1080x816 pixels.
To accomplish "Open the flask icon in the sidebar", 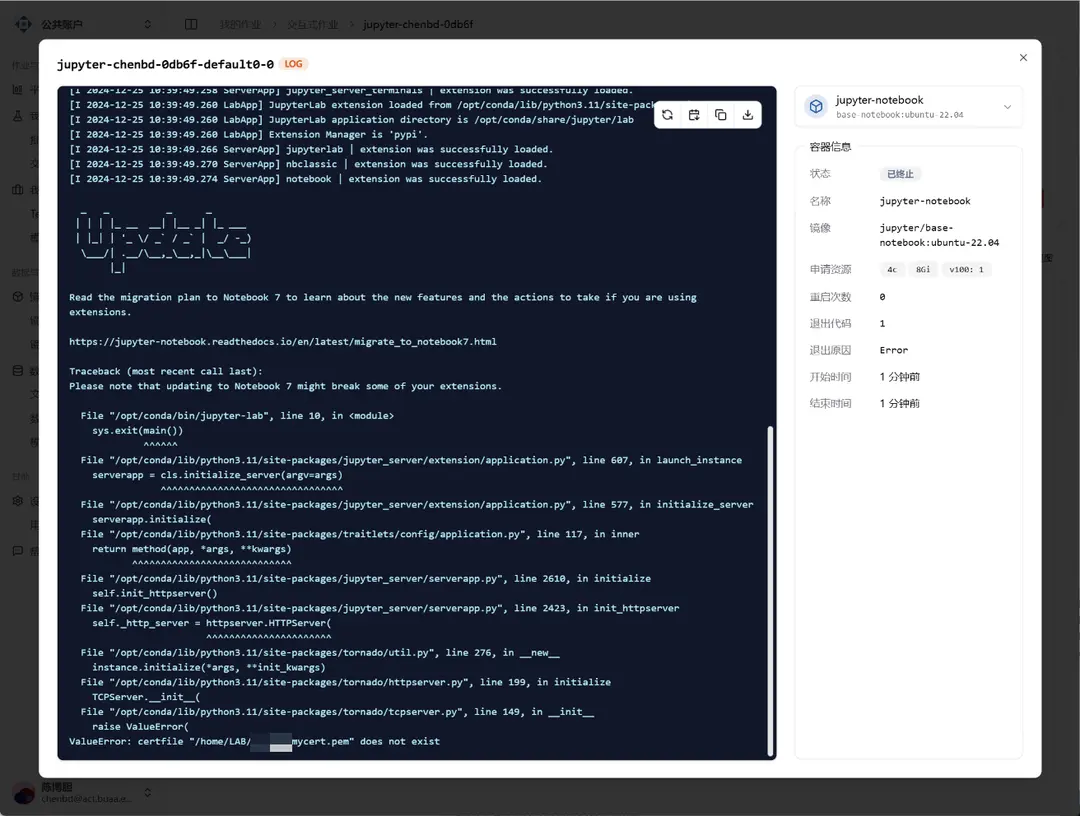I will (x=18, y=116).
